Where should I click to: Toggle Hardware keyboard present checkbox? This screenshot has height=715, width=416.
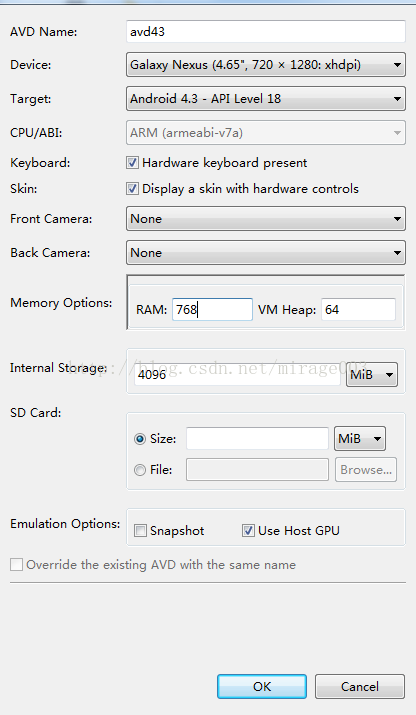[x=133, y=163]
